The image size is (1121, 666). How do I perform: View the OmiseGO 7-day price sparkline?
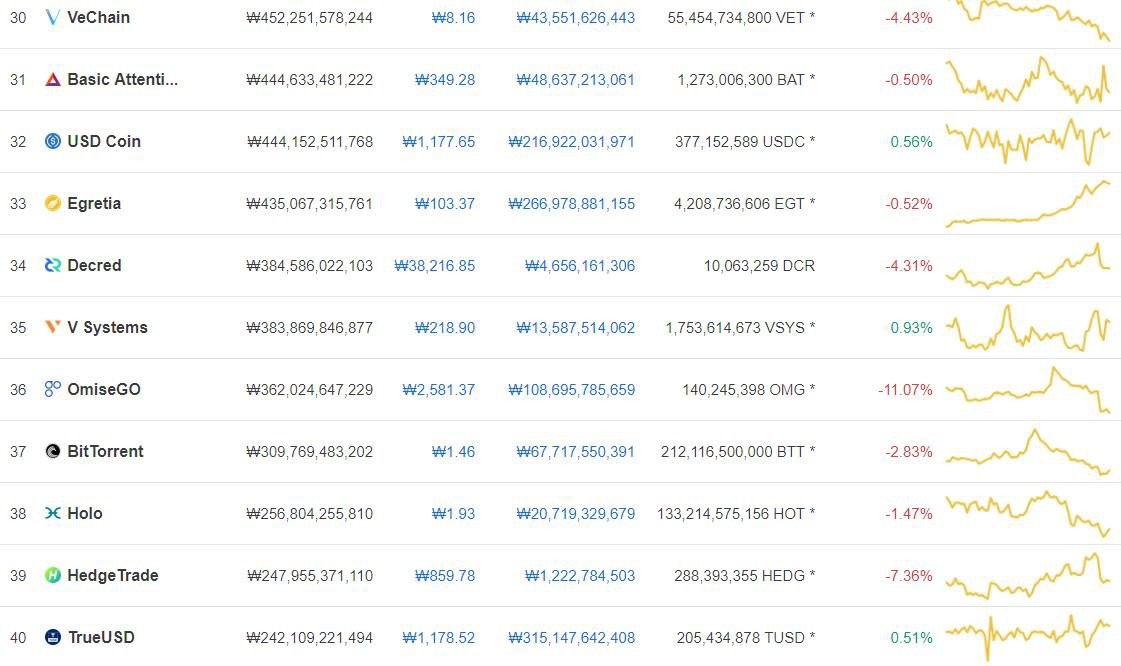click(x=1028, y=390)
